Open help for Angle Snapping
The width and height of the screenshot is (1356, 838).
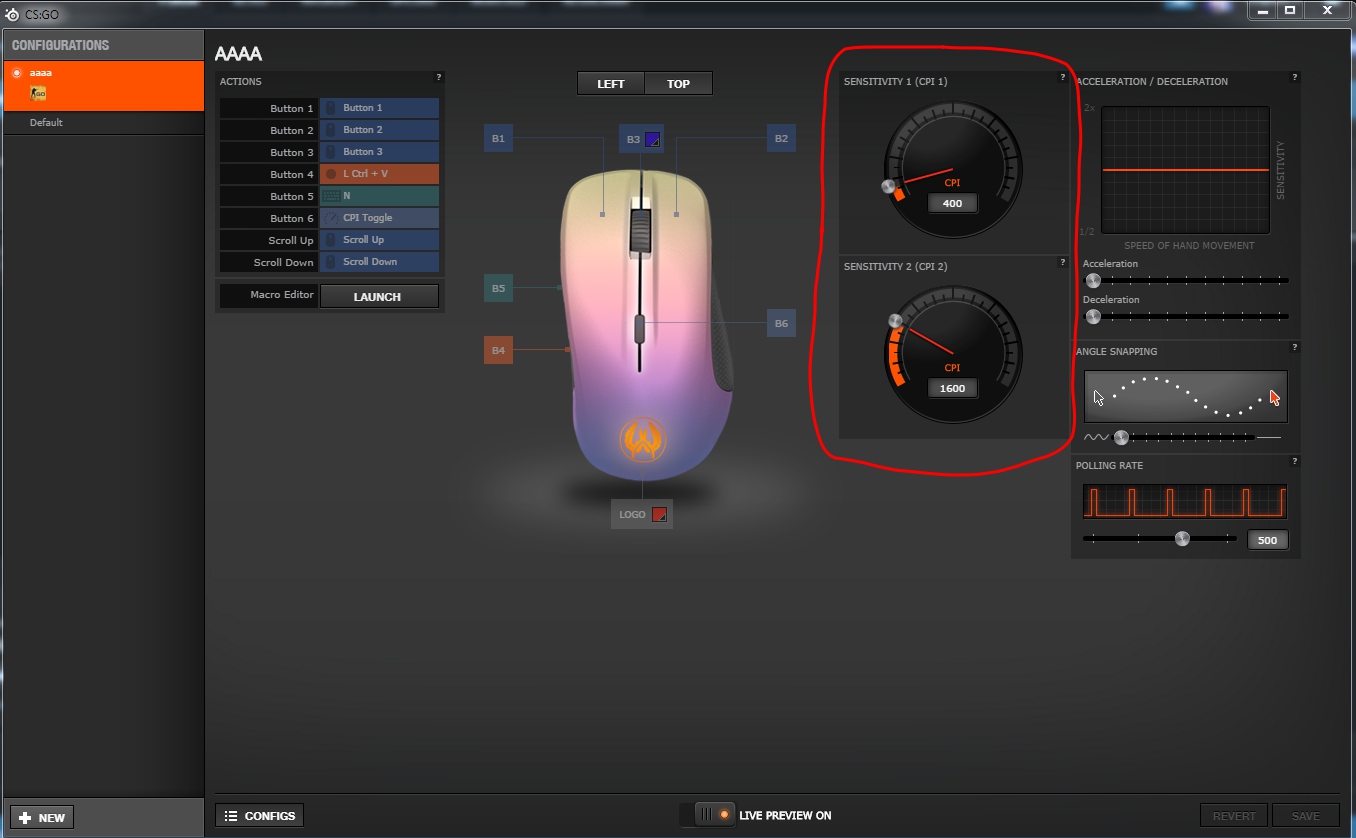coord(1295,347)
